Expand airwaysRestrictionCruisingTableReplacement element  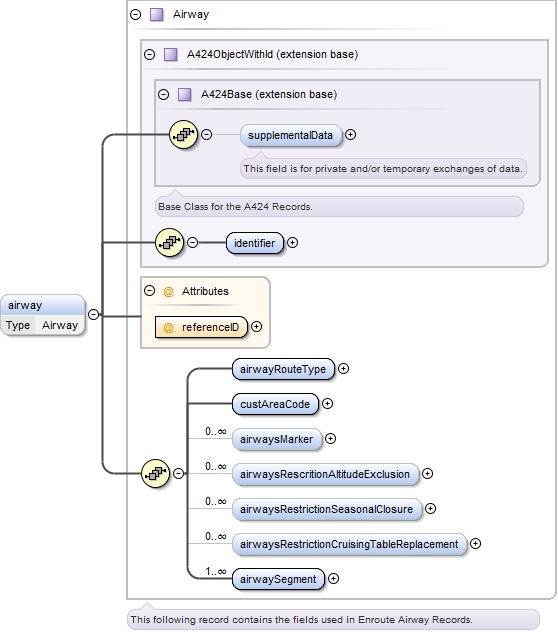click(x=476, y=544)
